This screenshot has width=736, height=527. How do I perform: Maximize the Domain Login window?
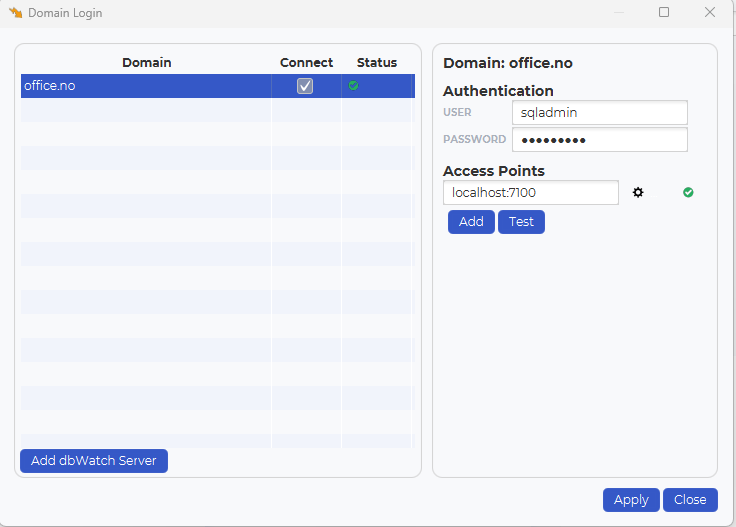pos(664,12)
